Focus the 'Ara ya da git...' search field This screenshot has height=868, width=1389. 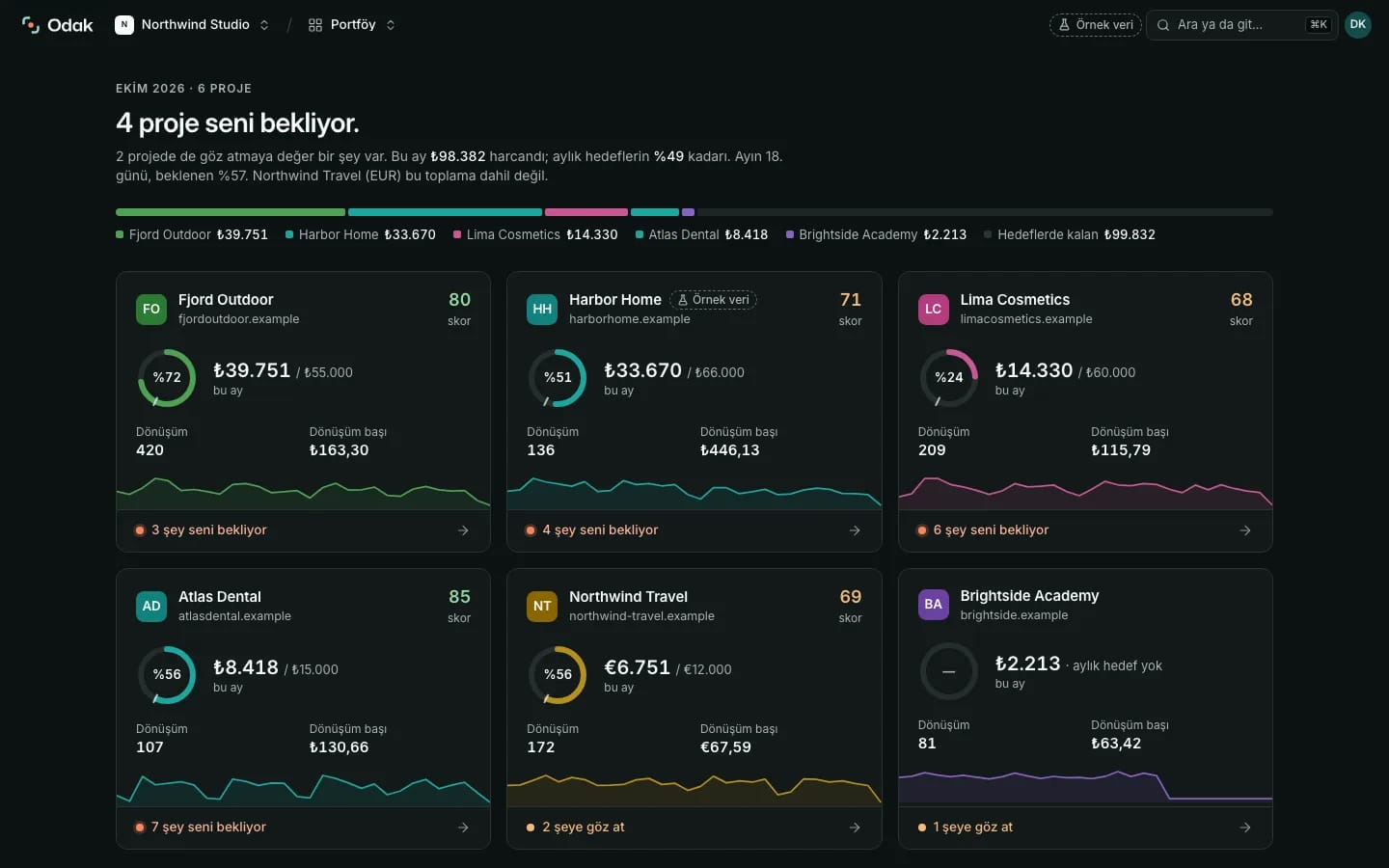click(1241, 25)
